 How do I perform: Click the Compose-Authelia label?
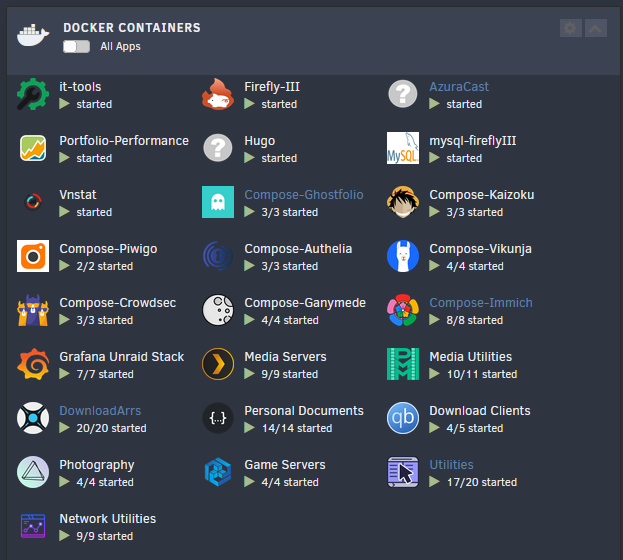pyautogui.click(x=298, y=249)
